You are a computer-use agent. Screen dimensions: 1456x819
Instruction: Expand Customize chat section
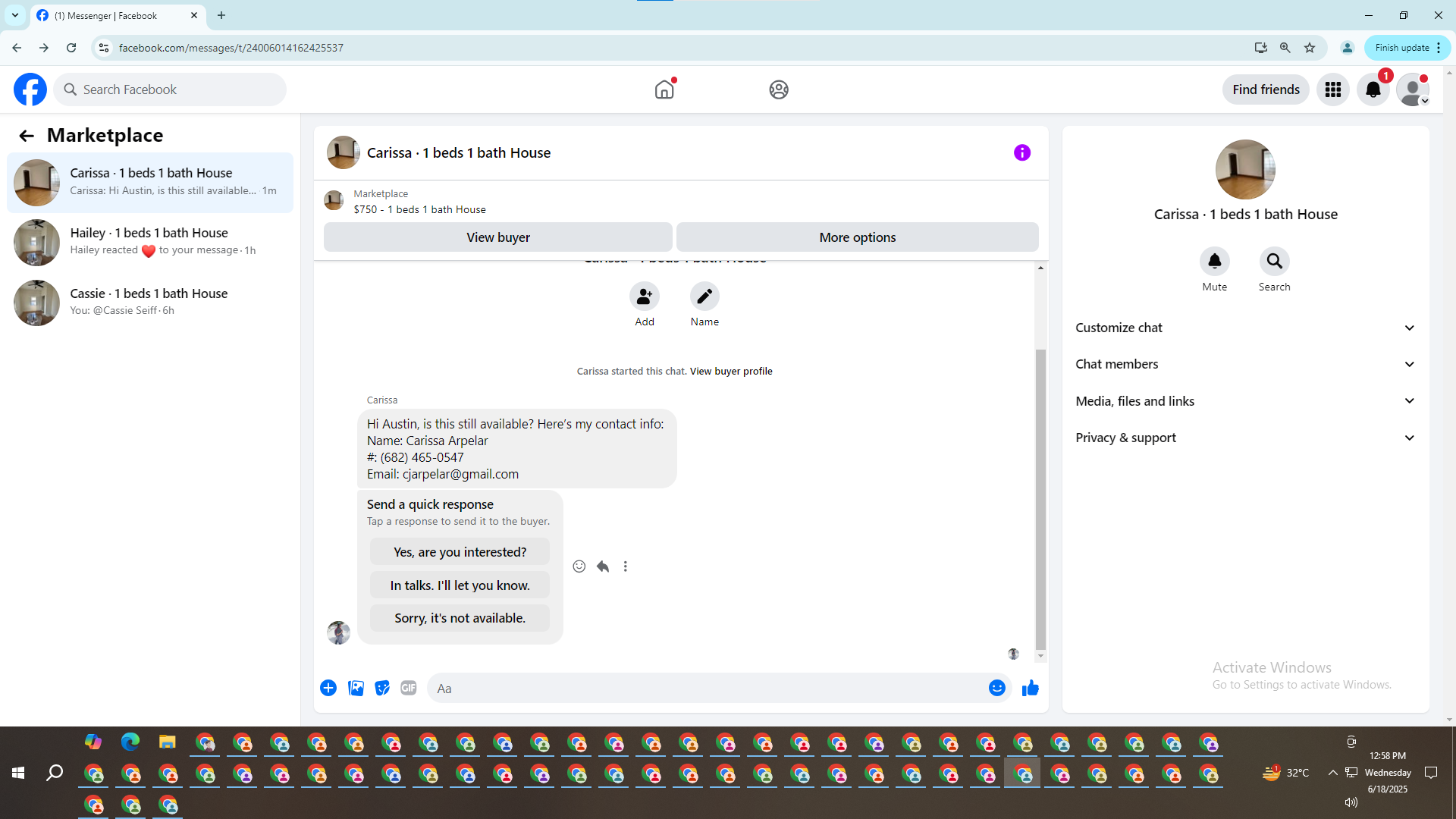tap(1245, 328)
